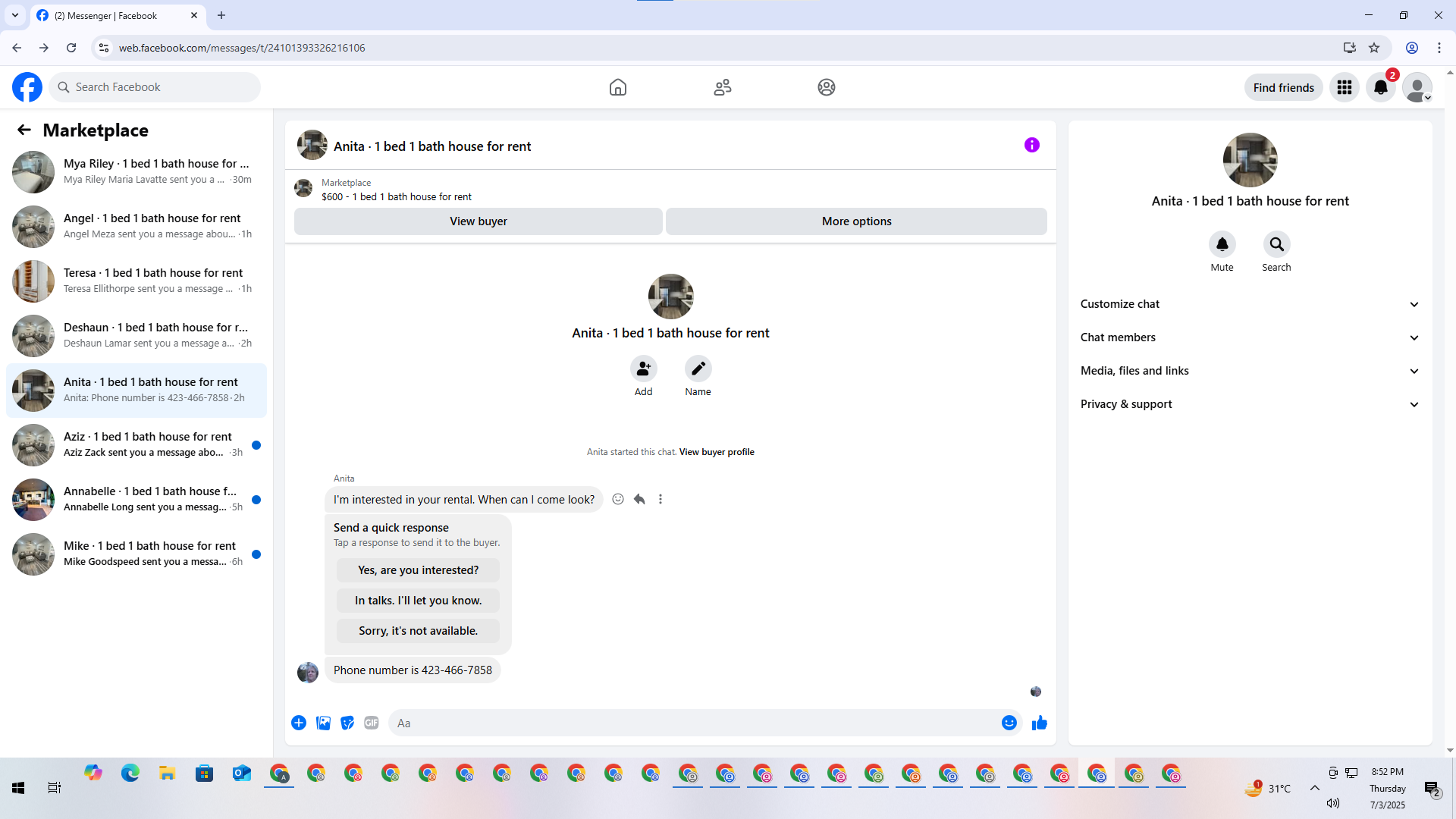Open File Explorer from the taskbar

[x=167, y=773]
